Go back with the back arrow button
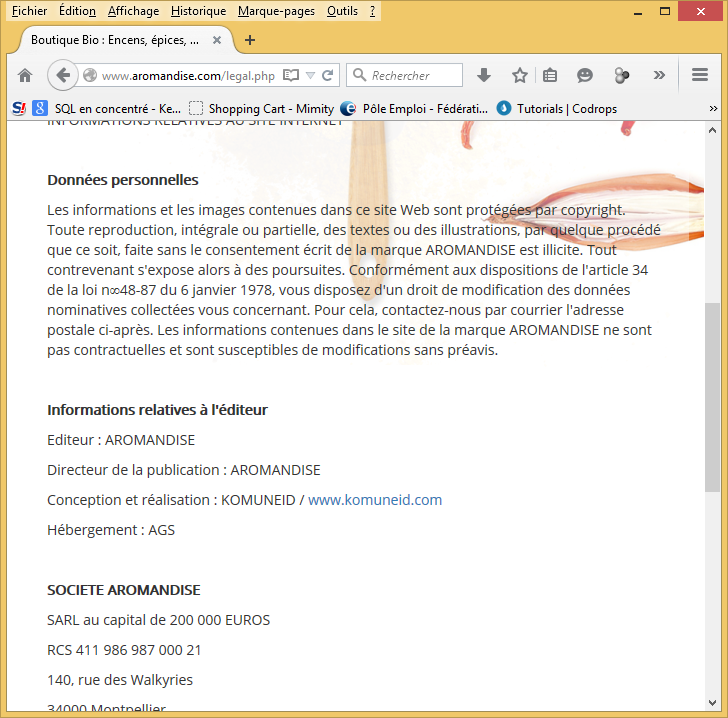The height and width of the screenshot is (718, 728). click(x=62, y=75)
